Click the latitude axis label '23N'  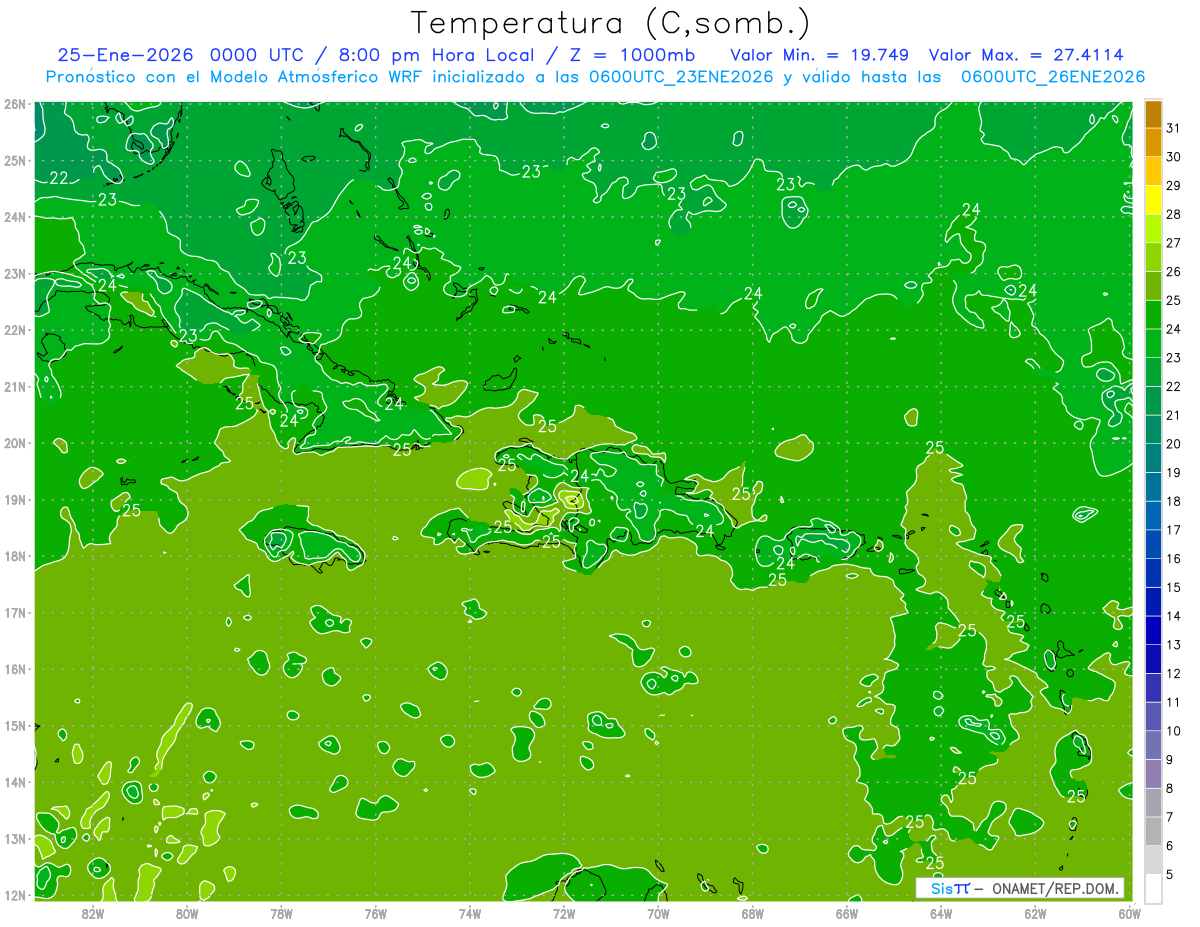[15, 273]
